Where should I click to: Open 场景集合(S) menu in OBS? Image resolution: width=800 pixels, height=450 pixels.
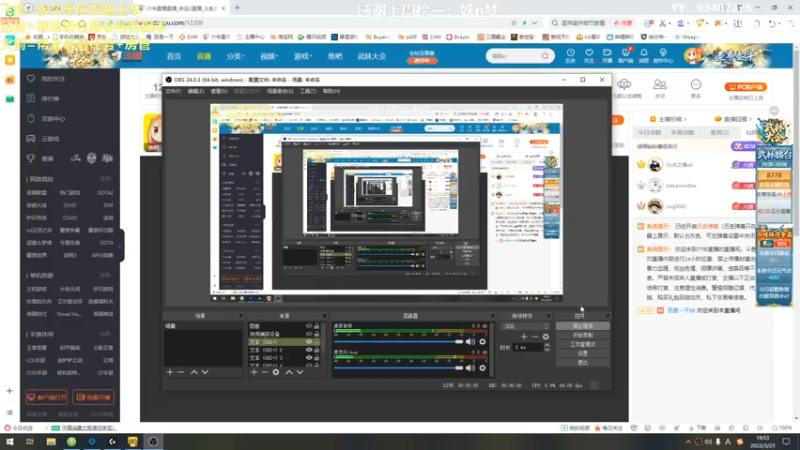click(x=280, y=91)
